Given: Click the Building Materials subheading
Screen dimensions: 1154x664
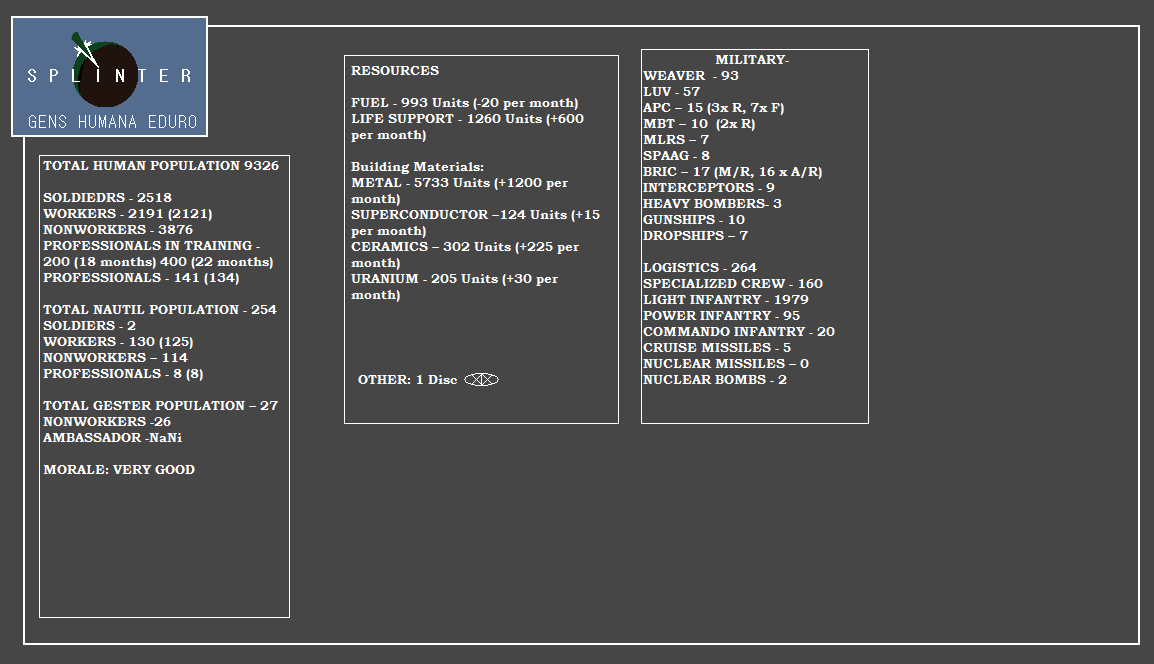Looking at the screenshot, I should (x=417, y=167).
